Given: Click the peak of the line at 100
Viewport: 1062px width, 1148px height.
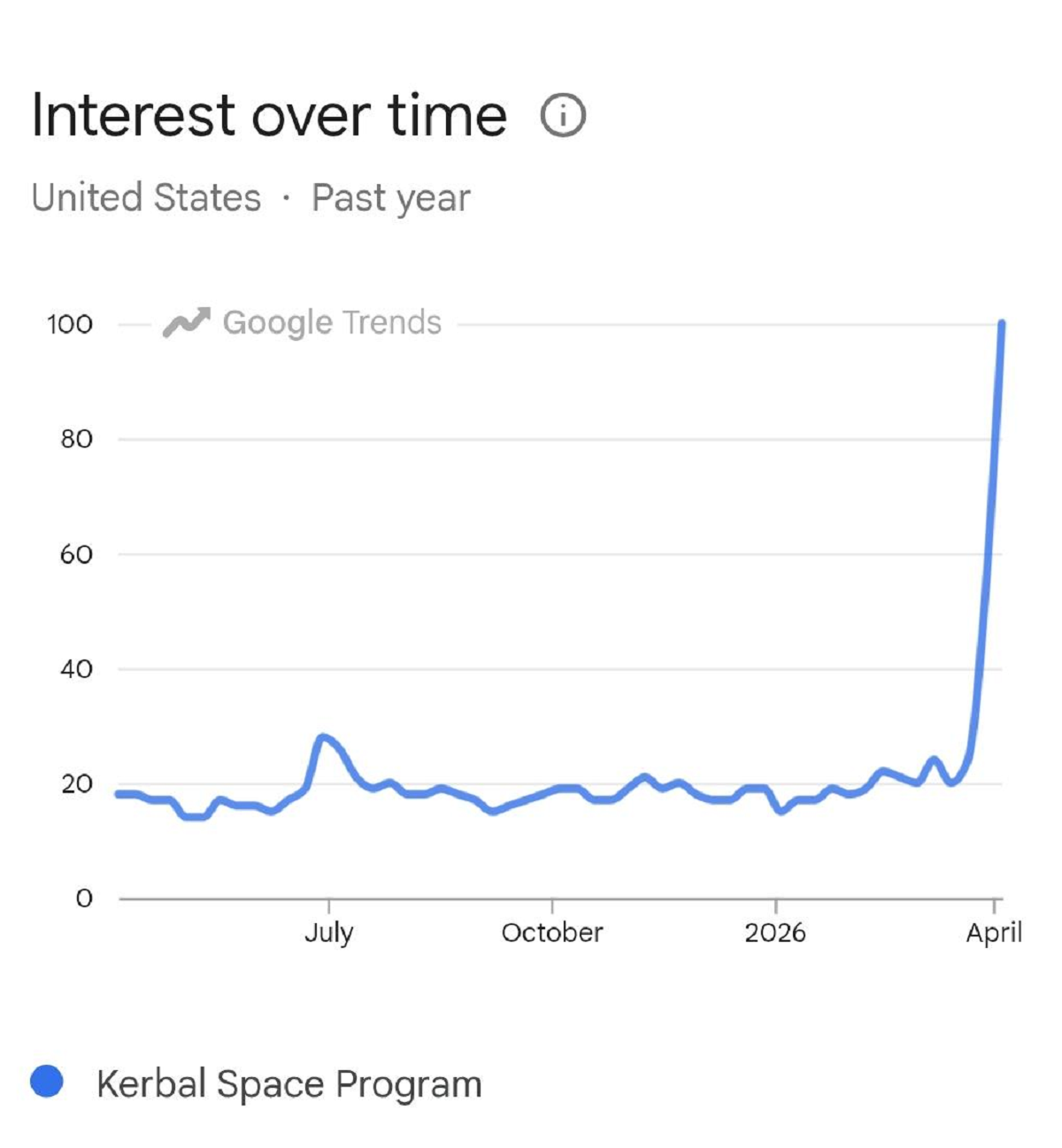Looking at the screenshot, I should (x=1001, y=325).
